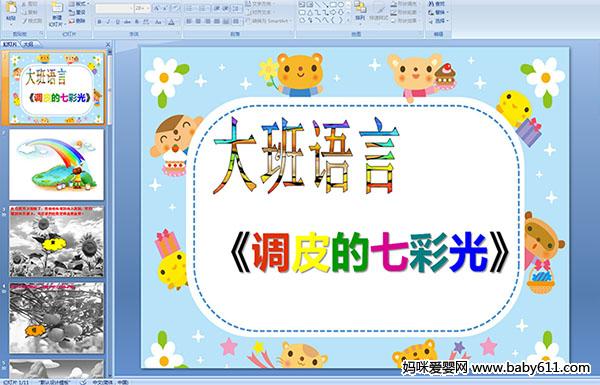The height and width of the screenshot is (385, 600).
Task: Click the Grow Font icon
Action: click(157, 8)
